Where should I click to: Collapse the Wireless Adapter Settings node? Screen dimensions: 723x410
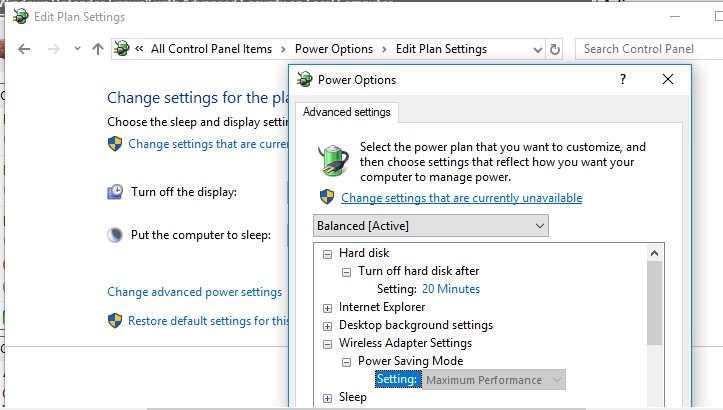[x=327, y=343]
